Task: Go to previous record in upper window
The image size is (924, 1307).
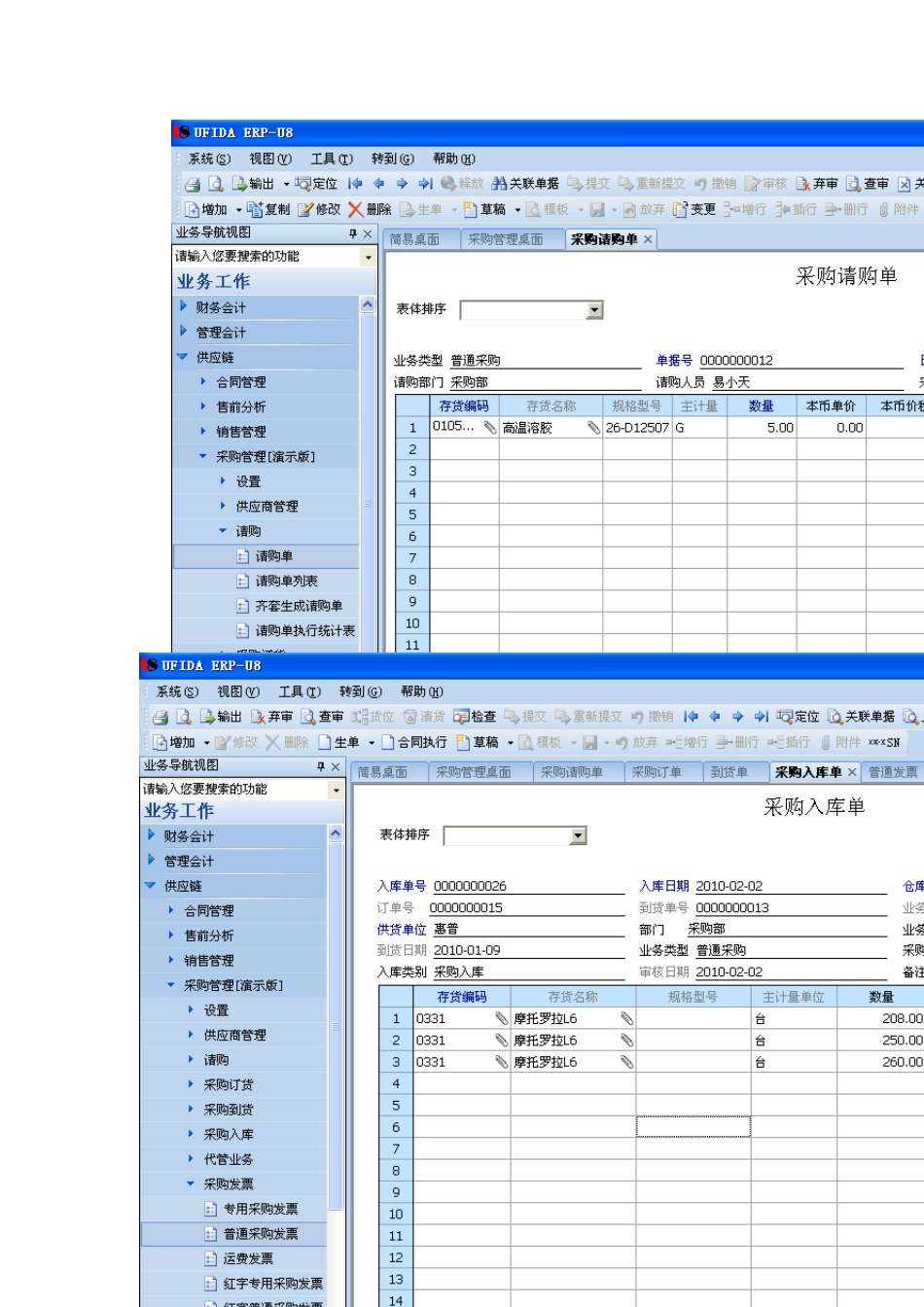Action: pyautogui.click(x=378, y=184)
